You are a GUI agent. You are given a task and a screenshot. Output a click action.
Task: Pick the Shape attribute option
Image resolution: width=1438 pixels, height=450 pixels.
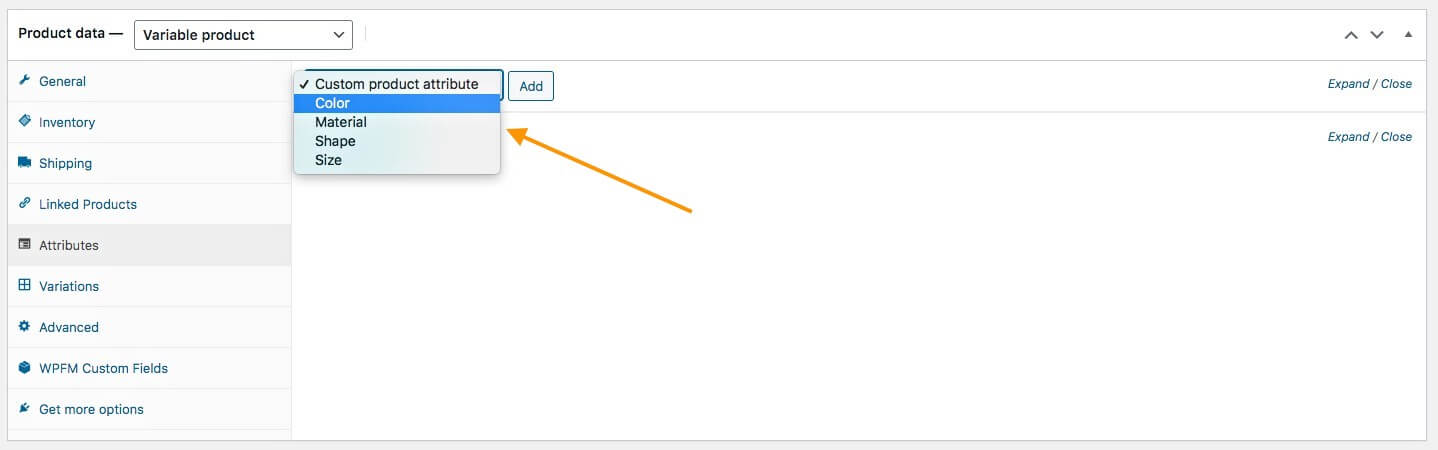[335, 141]
